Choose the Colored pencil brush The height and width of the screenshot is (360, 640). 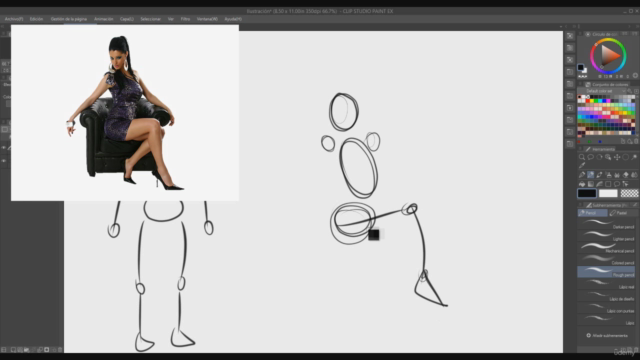tap(606, 259)
